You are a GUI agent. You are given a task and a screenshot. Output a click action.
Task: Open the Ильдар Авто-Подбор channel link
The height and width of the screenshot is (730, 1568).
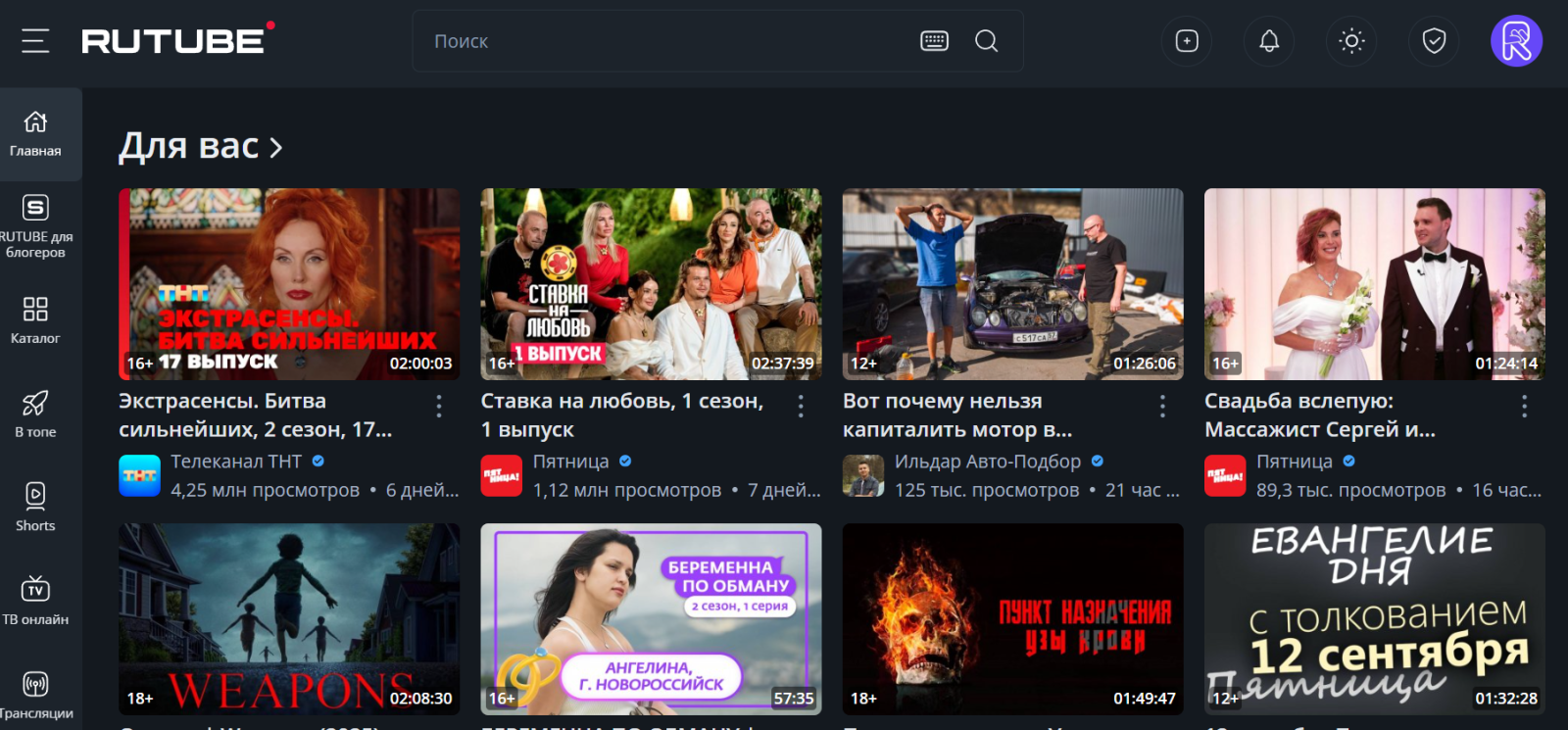[x=987, y=462]
